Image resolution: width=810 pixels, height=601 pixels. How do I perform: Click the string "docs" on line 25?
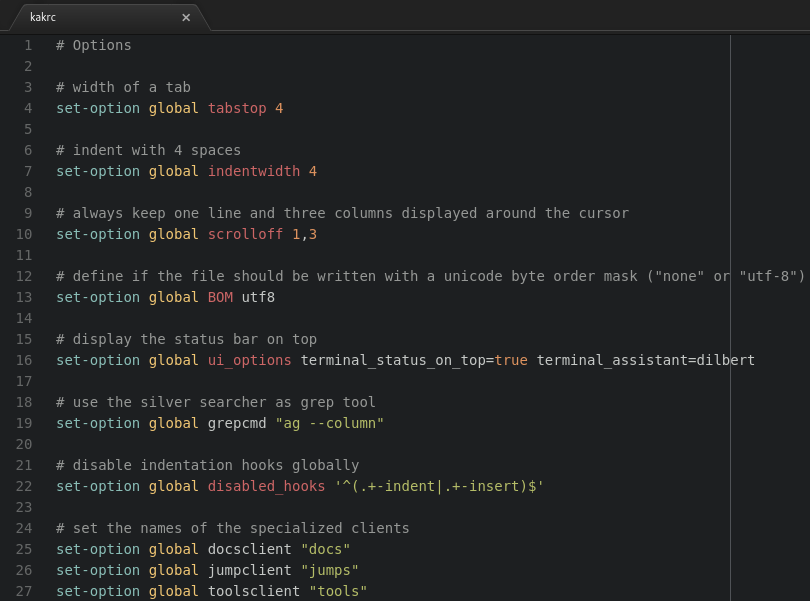[325, 549]
